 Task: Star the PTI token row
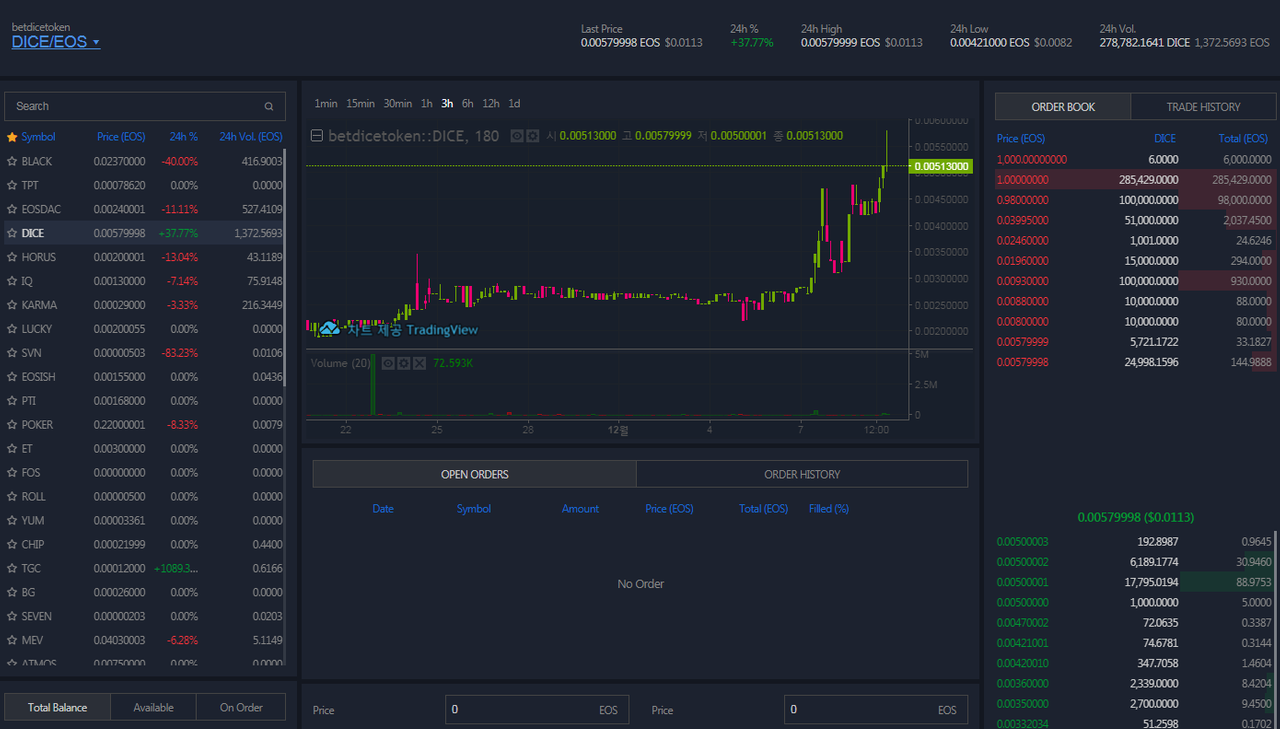(12, 401)
